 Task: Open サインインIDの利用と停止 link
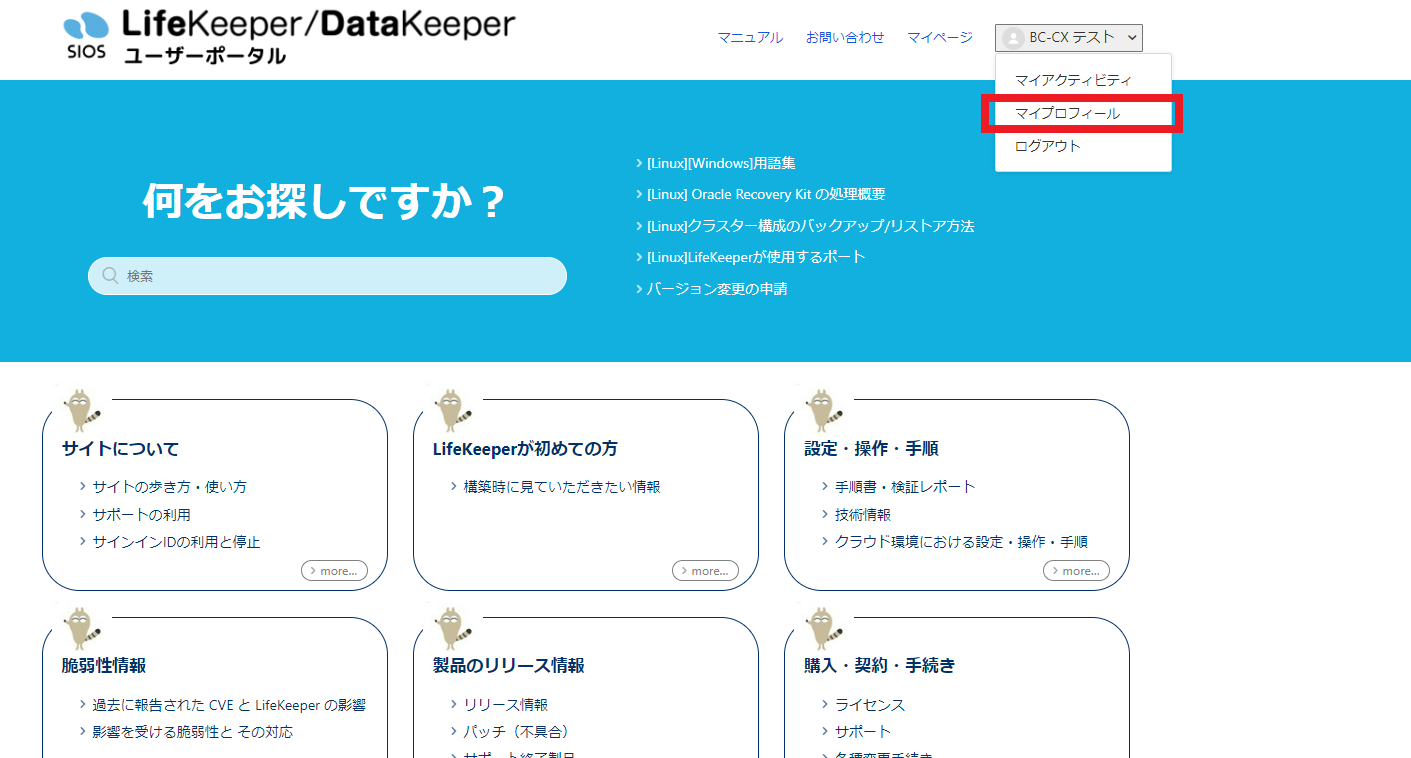tap(176, 542)
